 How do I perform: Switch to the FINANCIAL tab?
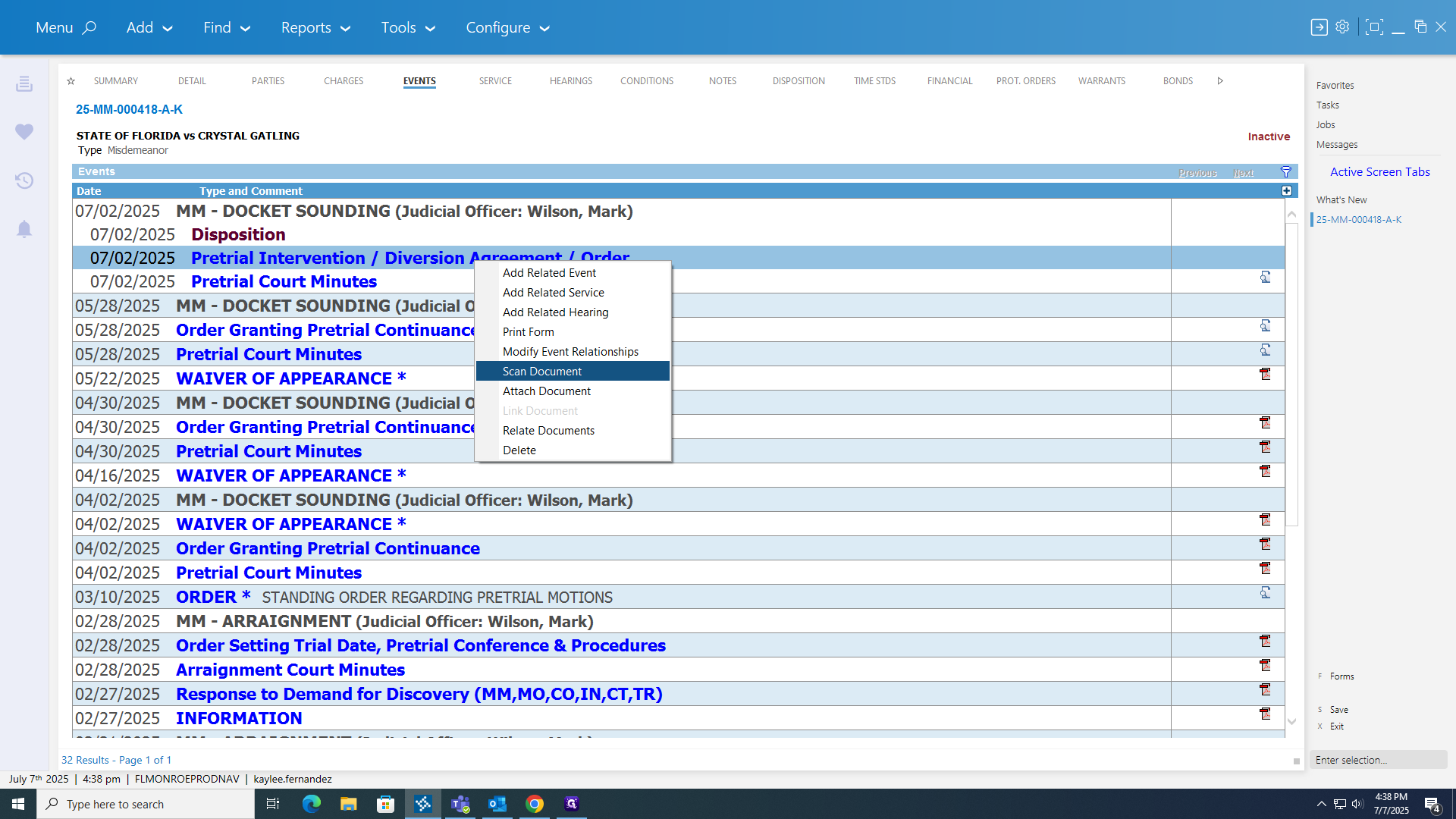(x=949, y=81)
